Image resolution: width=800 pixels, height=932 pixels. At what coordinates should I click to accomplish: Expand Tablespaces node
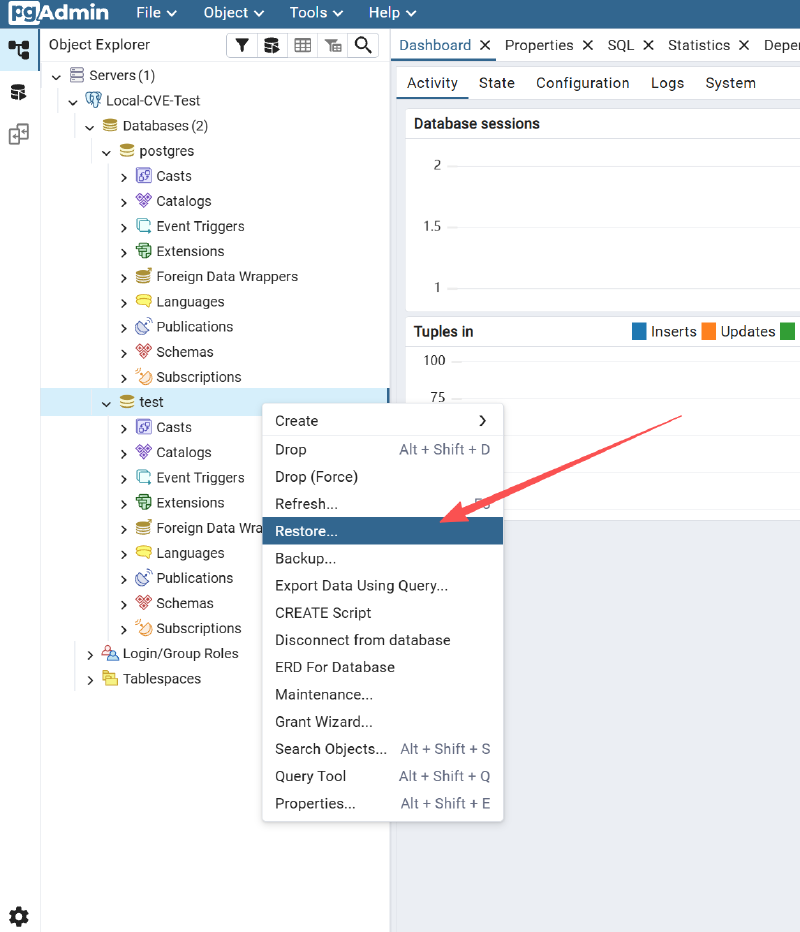[x=90, y=680]
